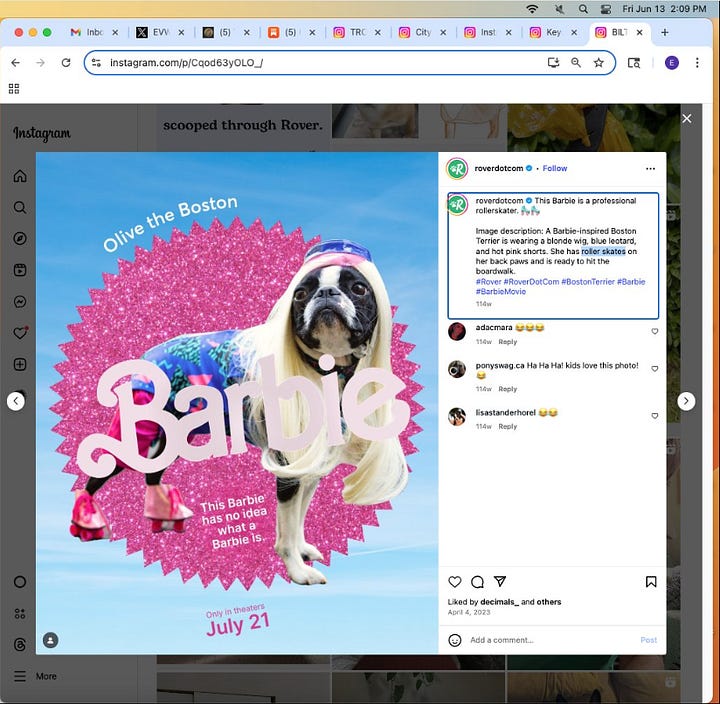Viewport: 720px width, 704px height.
Task: Open Instagram Search from the sidebar
Action: (x=20, y=207)
